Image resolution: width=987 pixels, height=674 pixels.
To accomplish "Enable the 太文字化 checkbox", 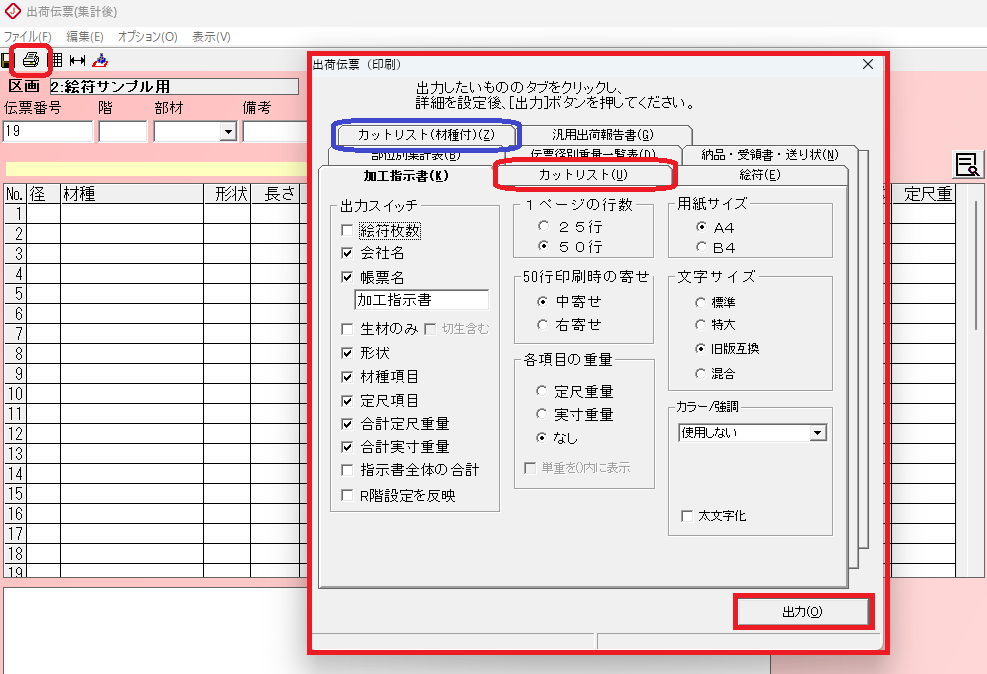I will [686, 516].
